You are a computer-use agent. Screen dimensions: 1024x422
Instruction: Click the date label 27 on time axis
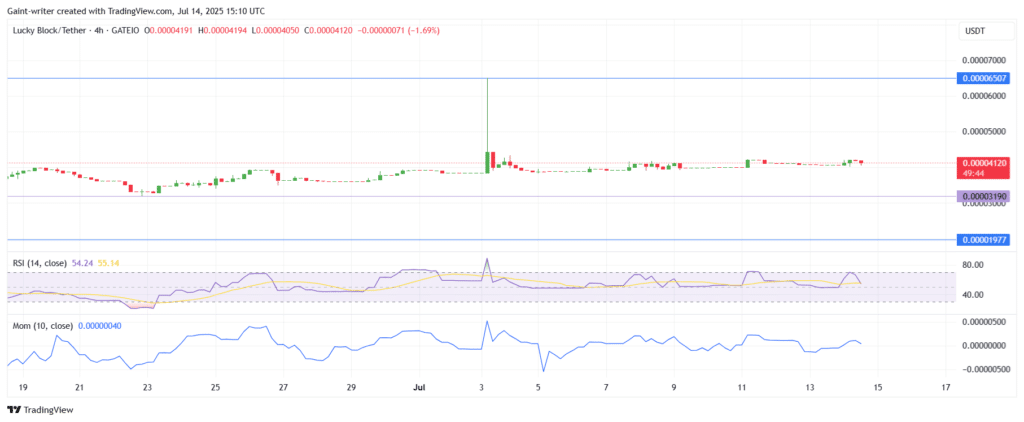pos(283,387)
